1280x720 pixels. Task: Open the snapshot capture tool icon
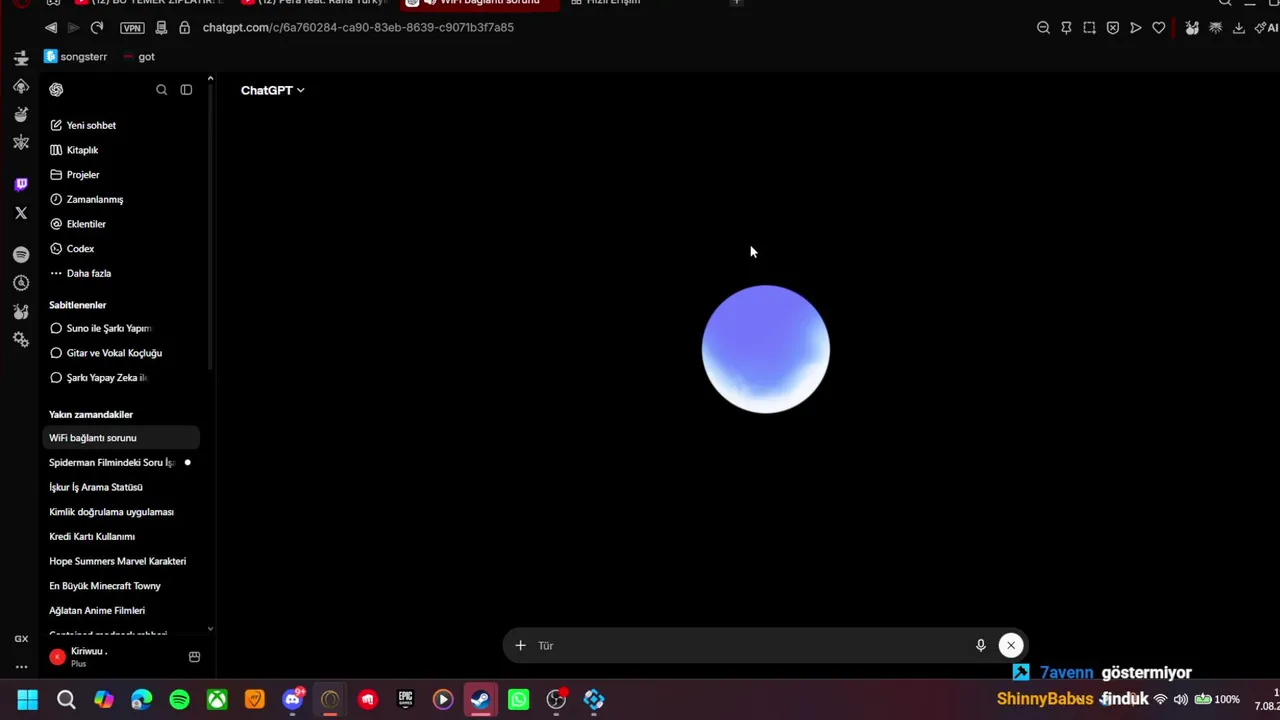click(x=1089, y=28)
